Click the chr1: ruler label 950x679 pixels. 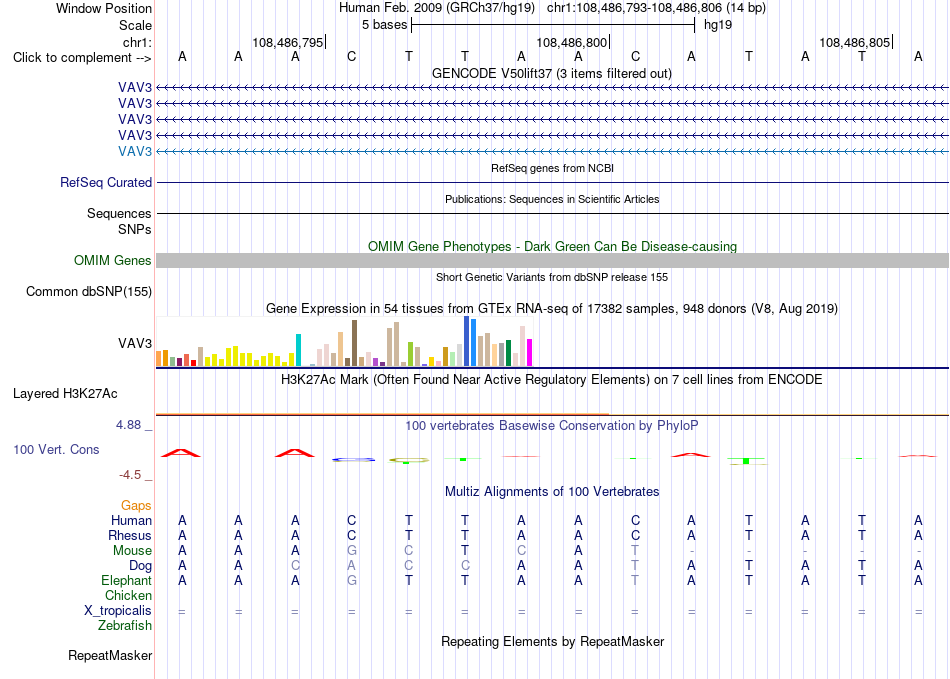point(138,42)
